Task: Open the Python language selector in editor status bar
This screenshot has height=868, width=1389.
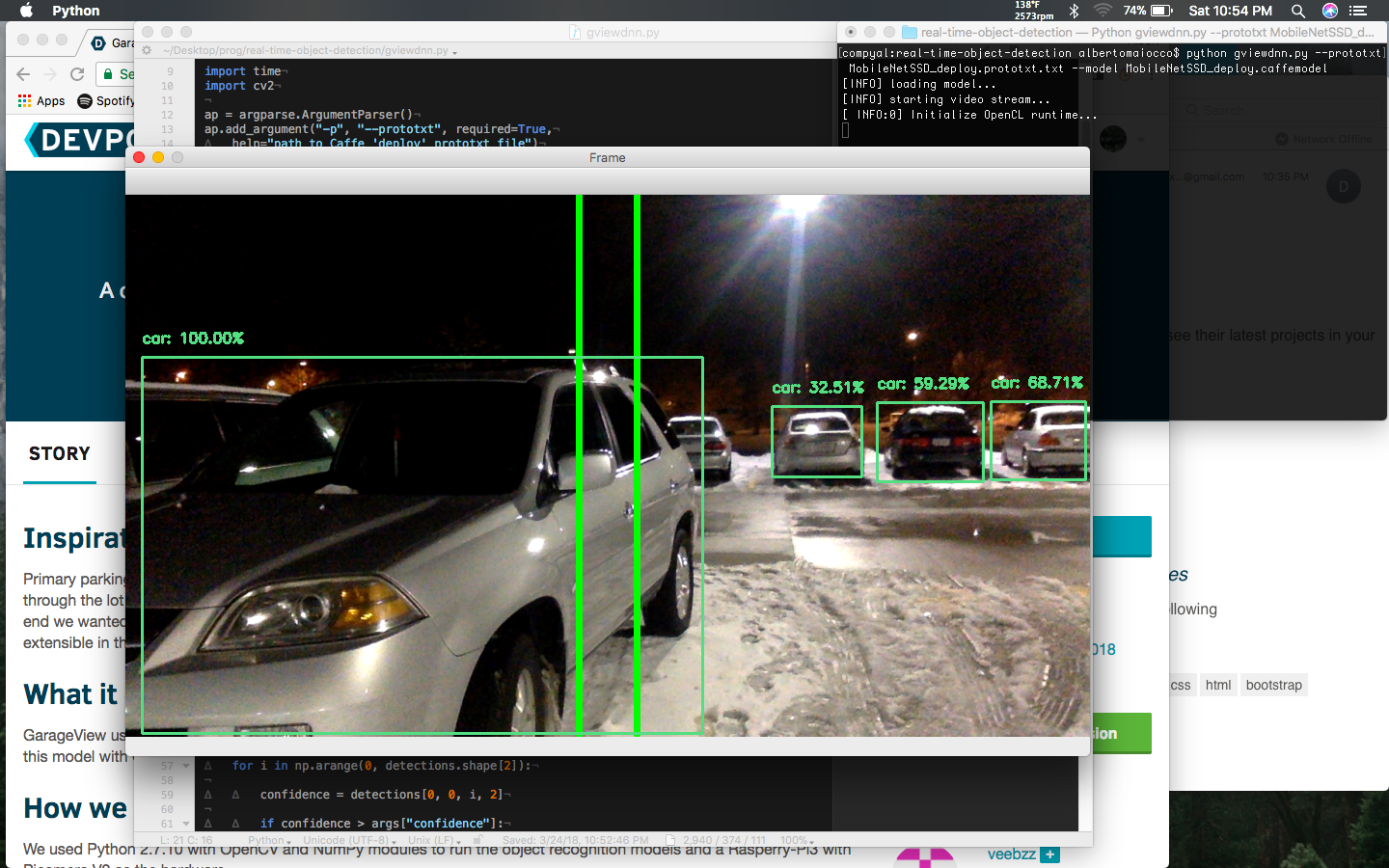Action: pyautogui.click(x=269, y=840)
